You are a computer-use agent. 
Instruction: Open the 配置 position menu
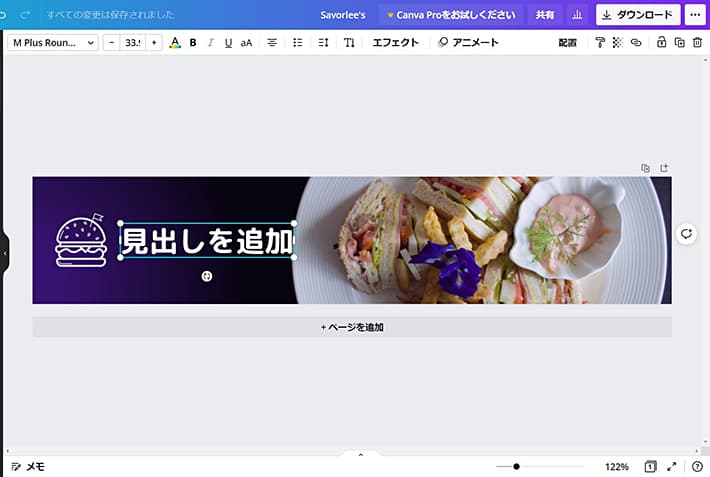(567, 43)
